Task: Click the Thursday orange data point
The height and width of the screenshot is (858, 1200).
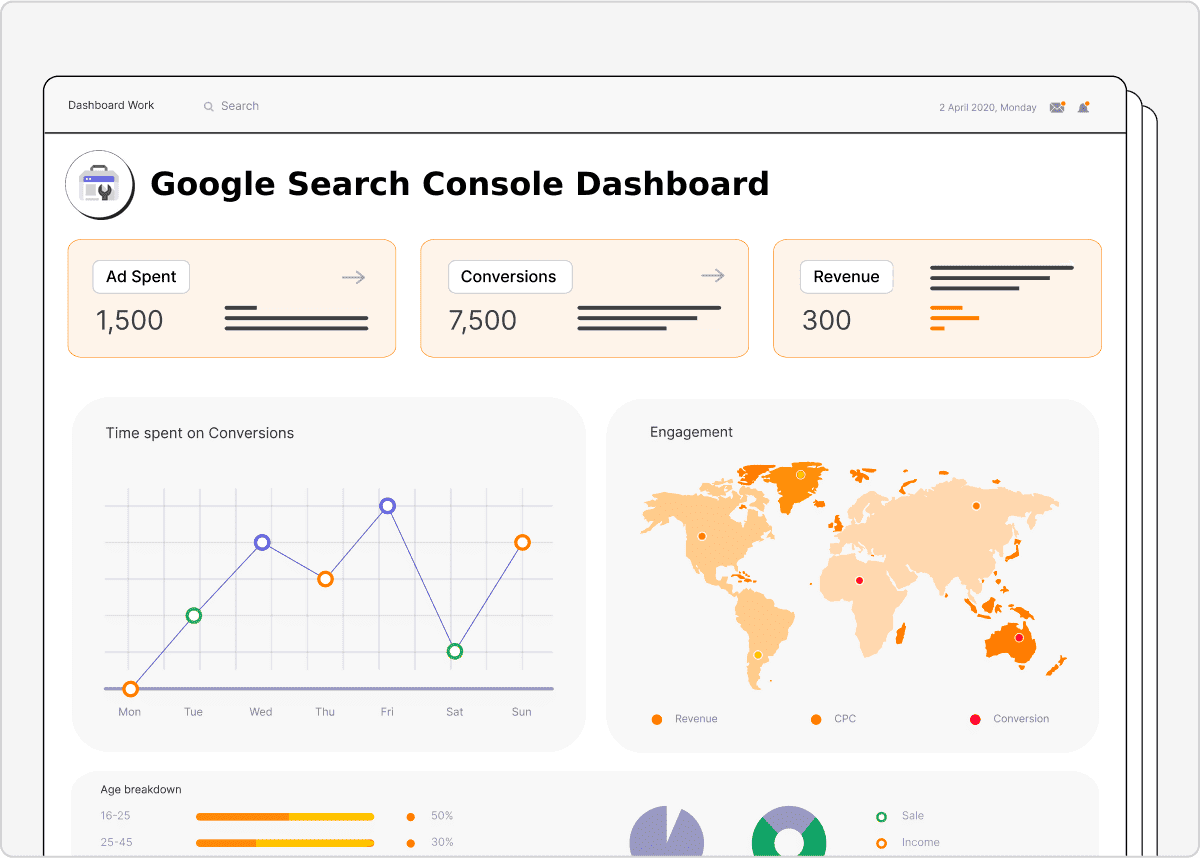Action: [x=325, y=579]
